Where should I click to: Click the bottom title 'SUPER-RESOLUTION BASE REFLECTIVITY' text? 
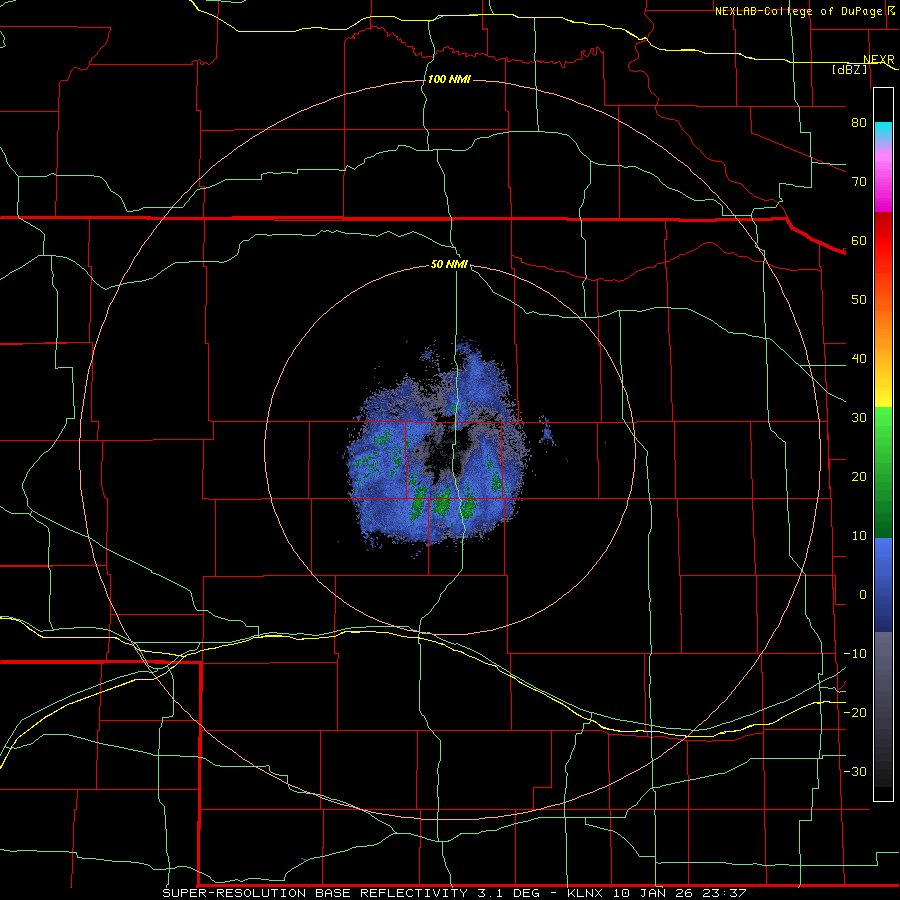315,893
